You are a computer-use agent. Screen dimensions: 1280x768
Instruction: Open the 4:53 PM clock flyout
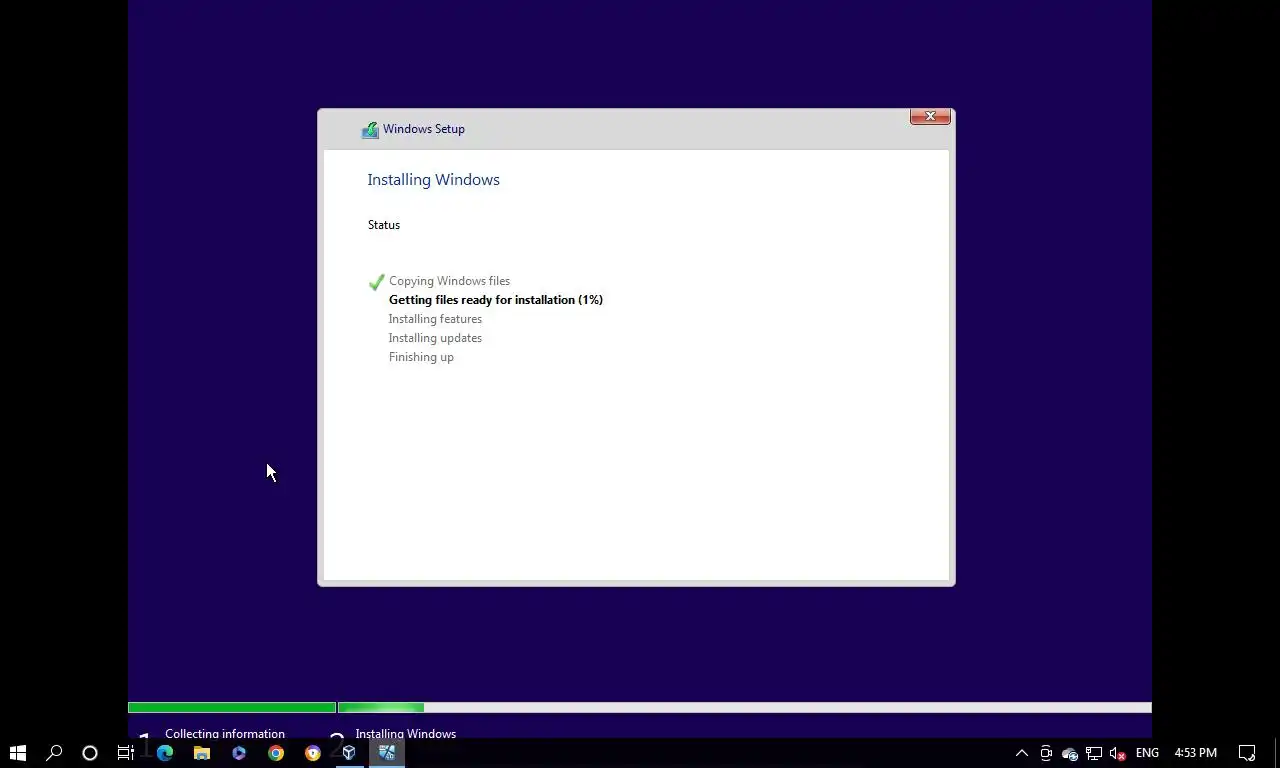coord(1195,753)
